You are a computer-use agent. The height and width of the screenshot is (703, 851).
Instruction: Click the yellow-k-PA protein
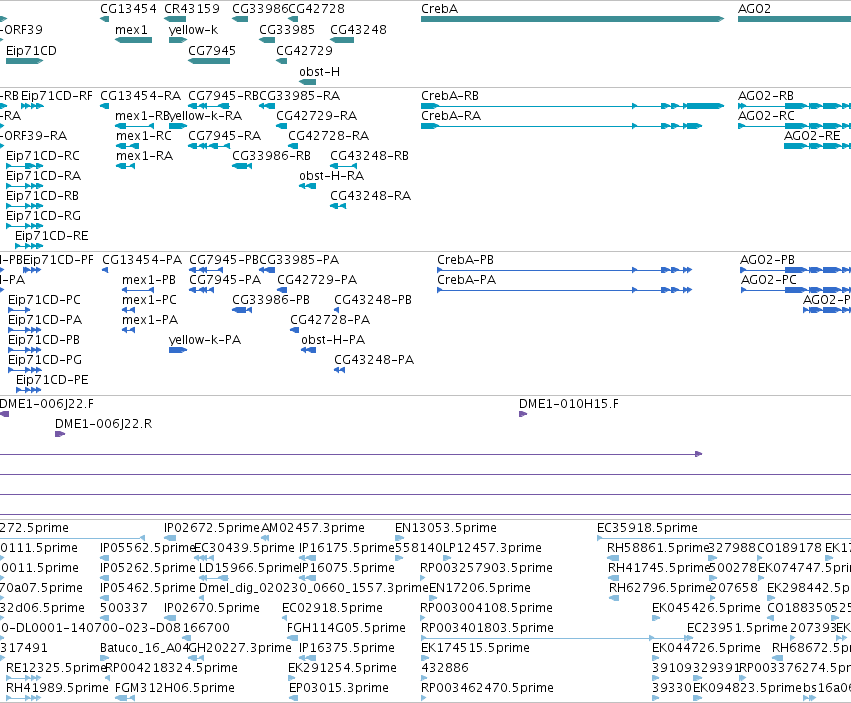coord(178,350)
